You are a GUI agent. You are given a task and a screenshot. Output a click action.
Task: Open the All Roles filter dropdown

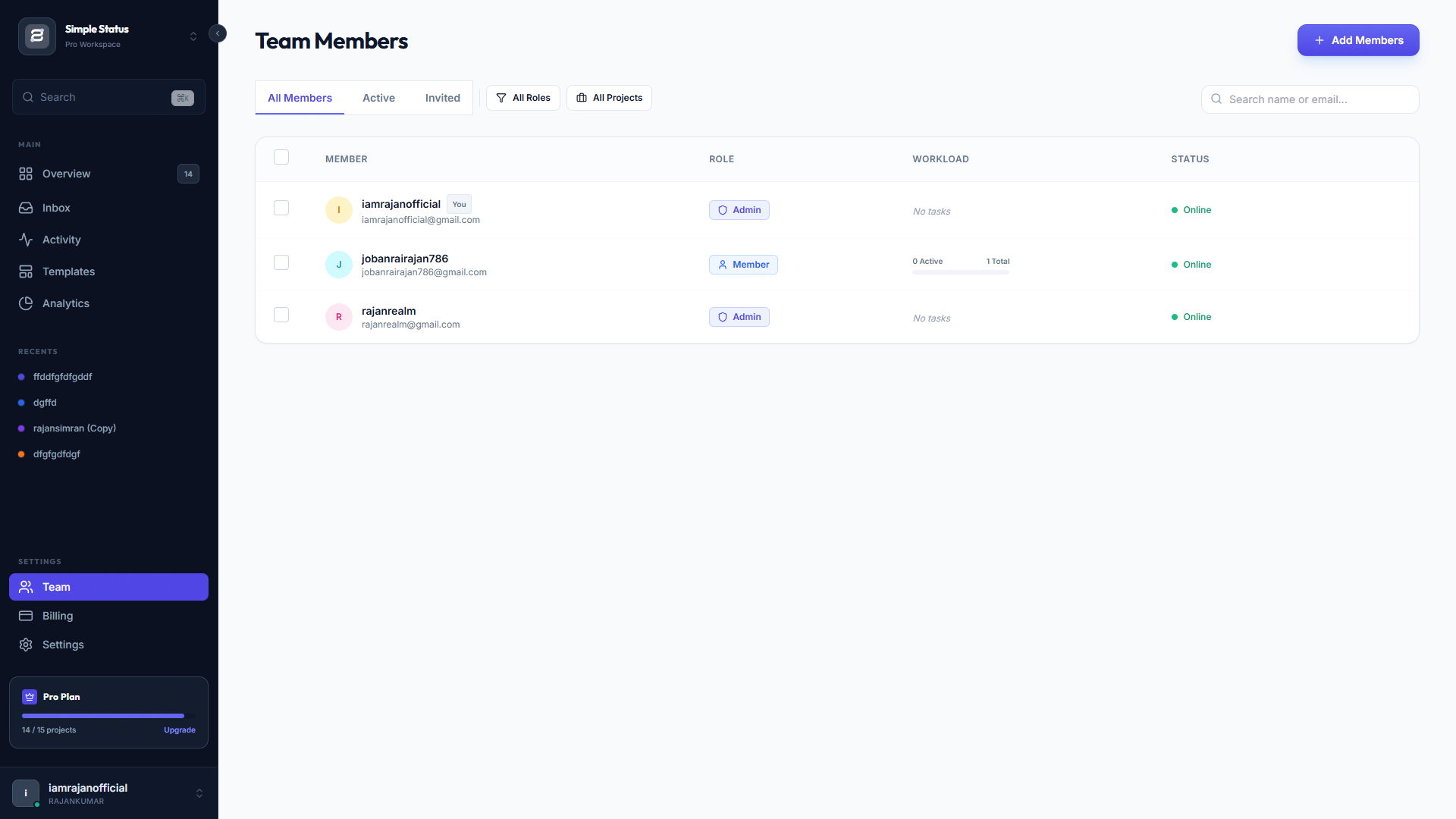[x=522, y=98]
